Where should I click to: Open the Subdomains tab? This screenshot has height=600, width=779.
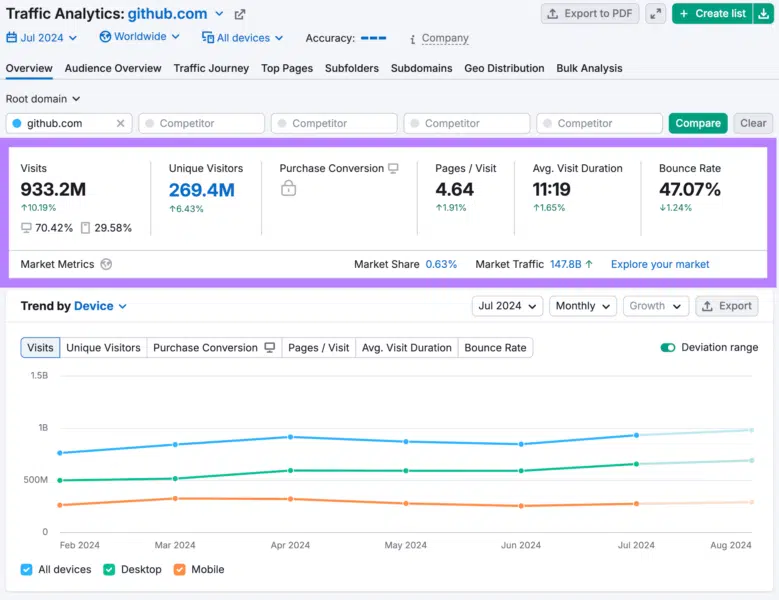[x=421, y=69]
